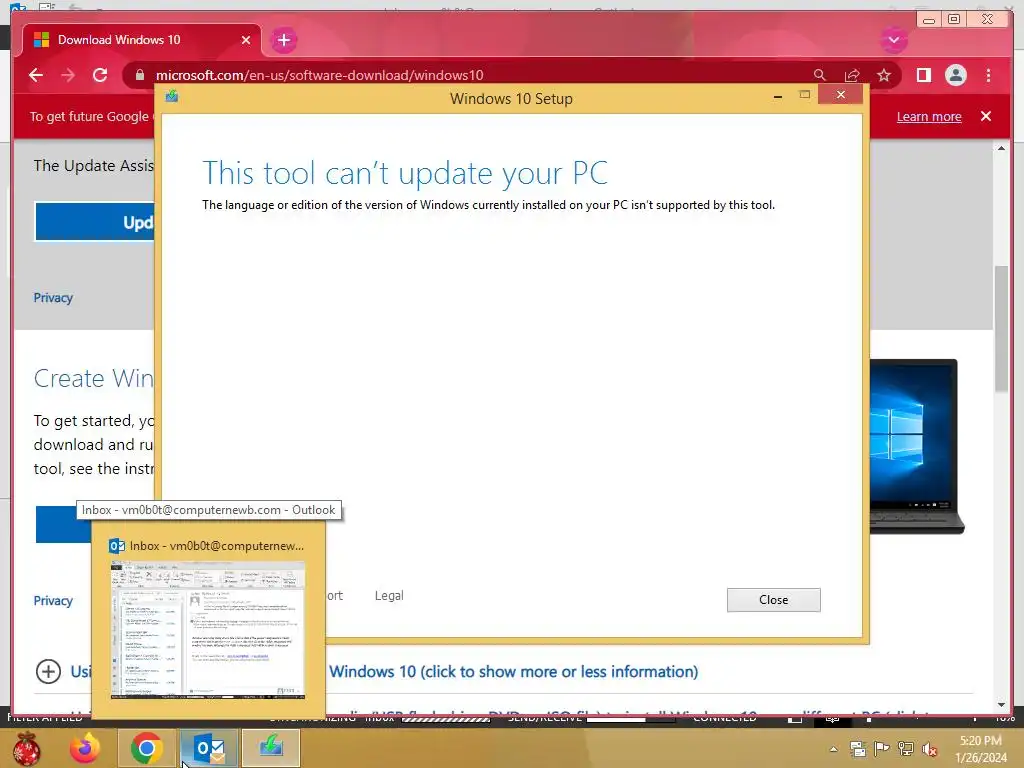
Task: Click the Outlook Inbox preview thumbnail
Action: (208, 630)
